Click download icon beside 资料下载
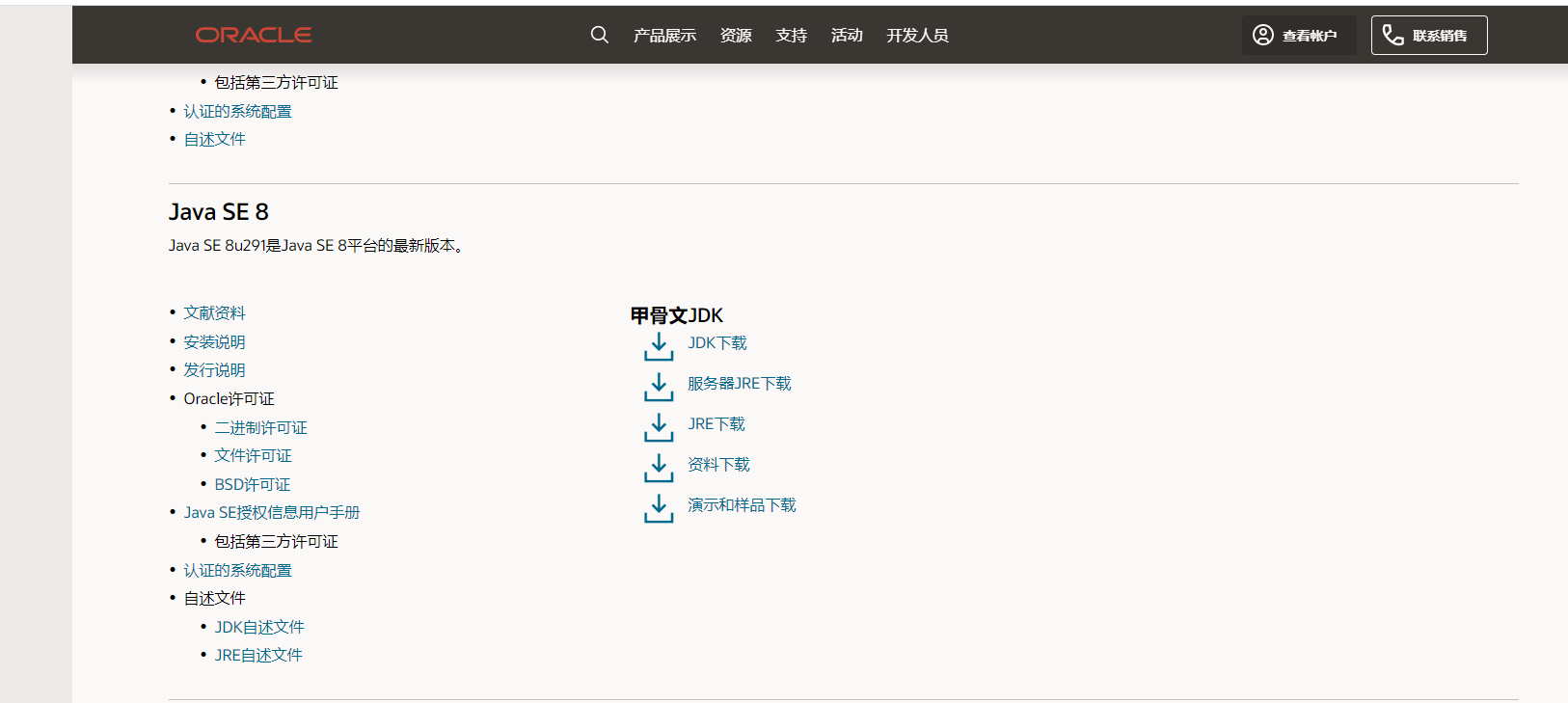1568x703 pixels. point(659,468)
